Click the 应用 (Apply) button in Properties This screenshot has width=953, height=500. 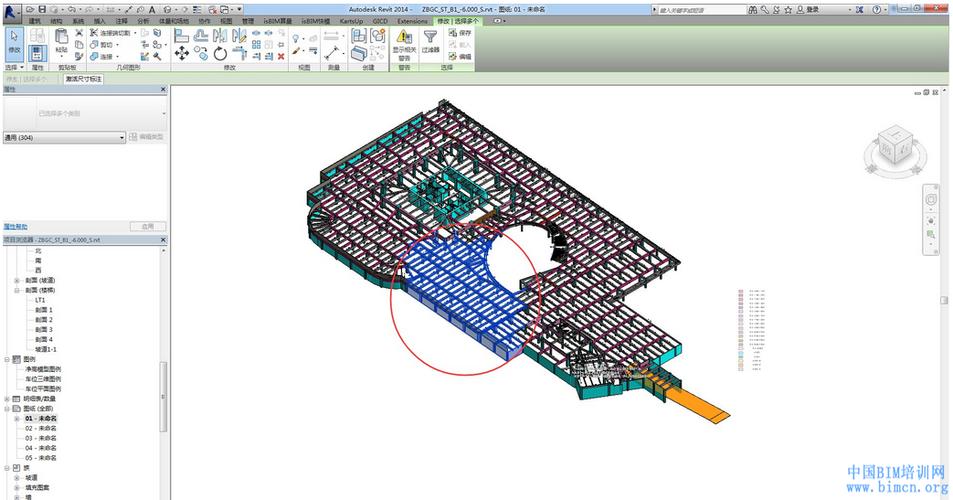[x=148, y=227]
